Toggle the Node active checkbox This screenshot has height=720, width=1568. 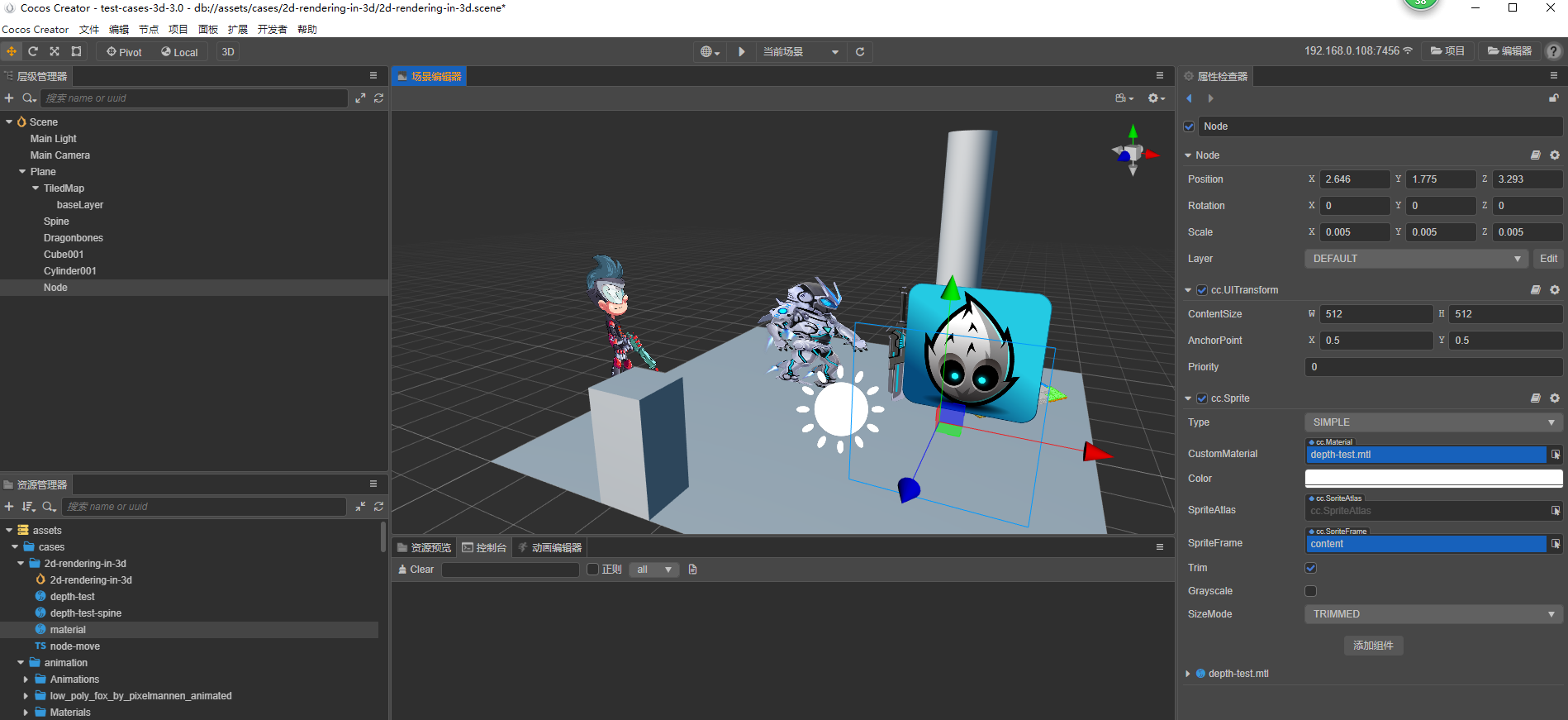point(1189,126)
